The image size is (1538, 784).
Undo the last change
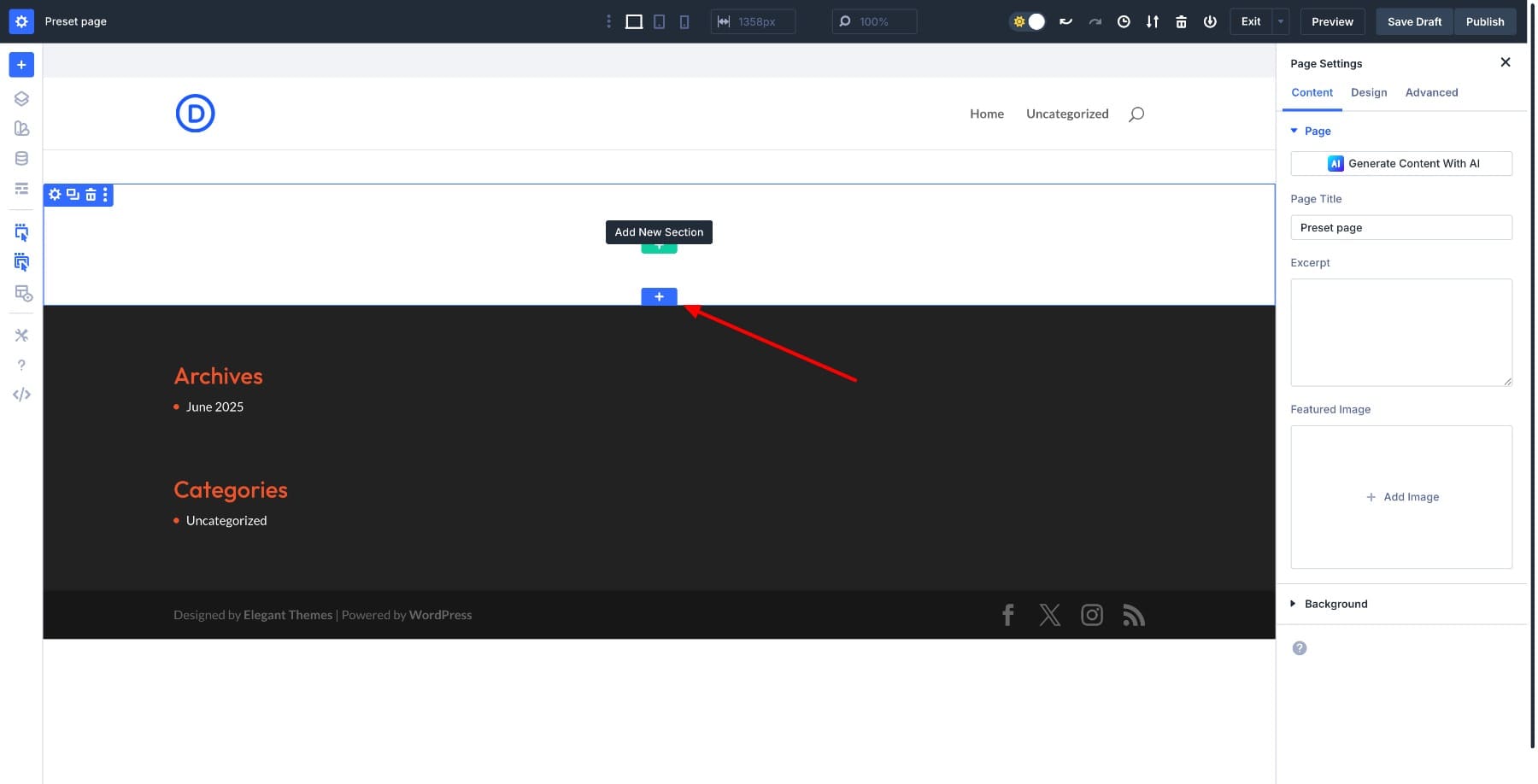tap(1065, 21)
